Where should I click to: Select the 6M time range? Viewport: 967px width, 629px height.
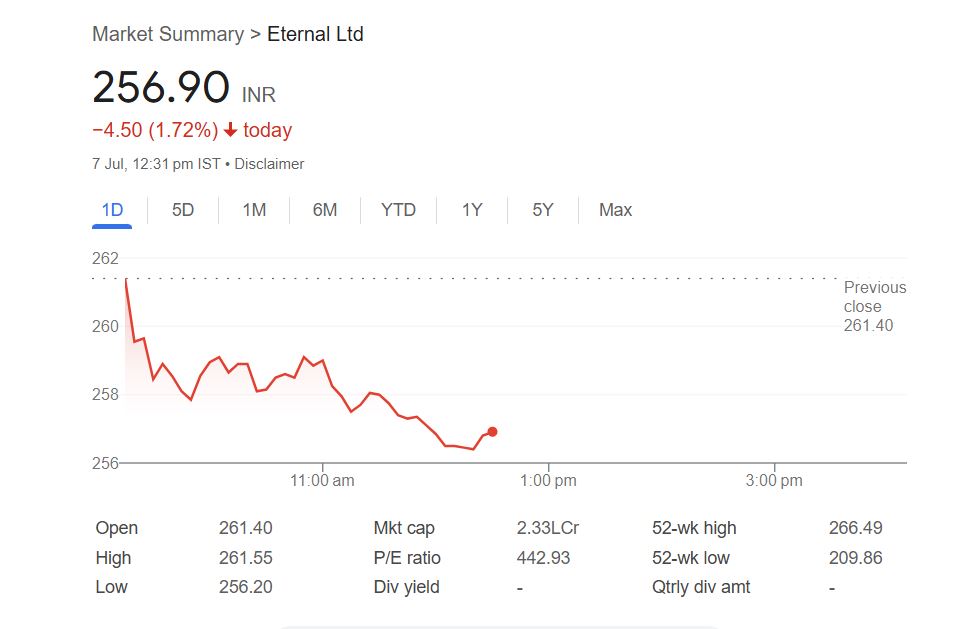tap(324, 210)
